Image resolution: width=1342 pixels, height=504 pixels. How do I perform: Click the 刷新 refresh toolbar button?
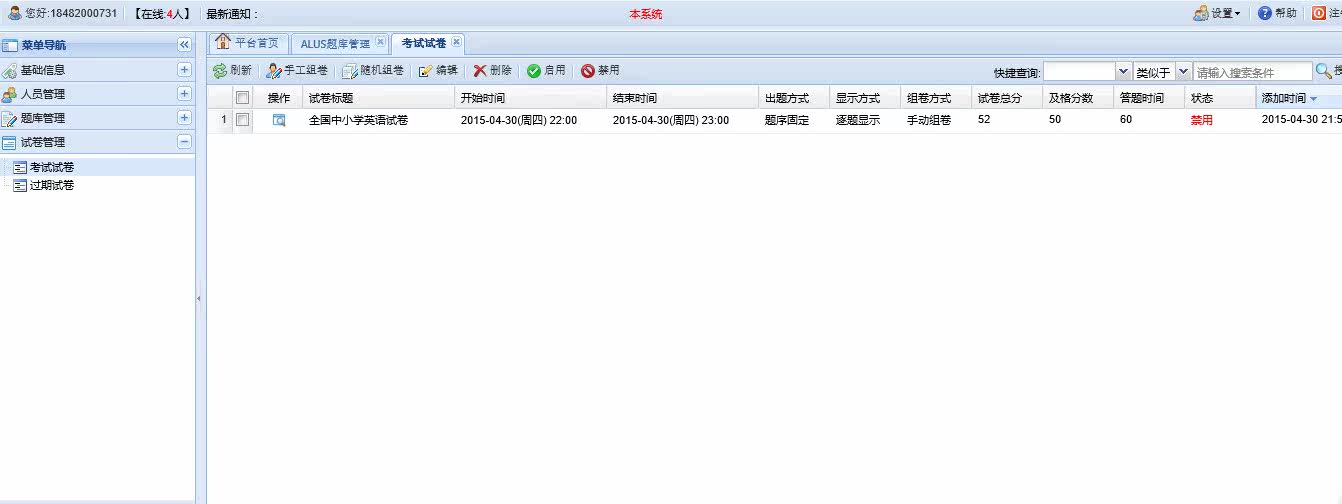(x=232, y=70)
